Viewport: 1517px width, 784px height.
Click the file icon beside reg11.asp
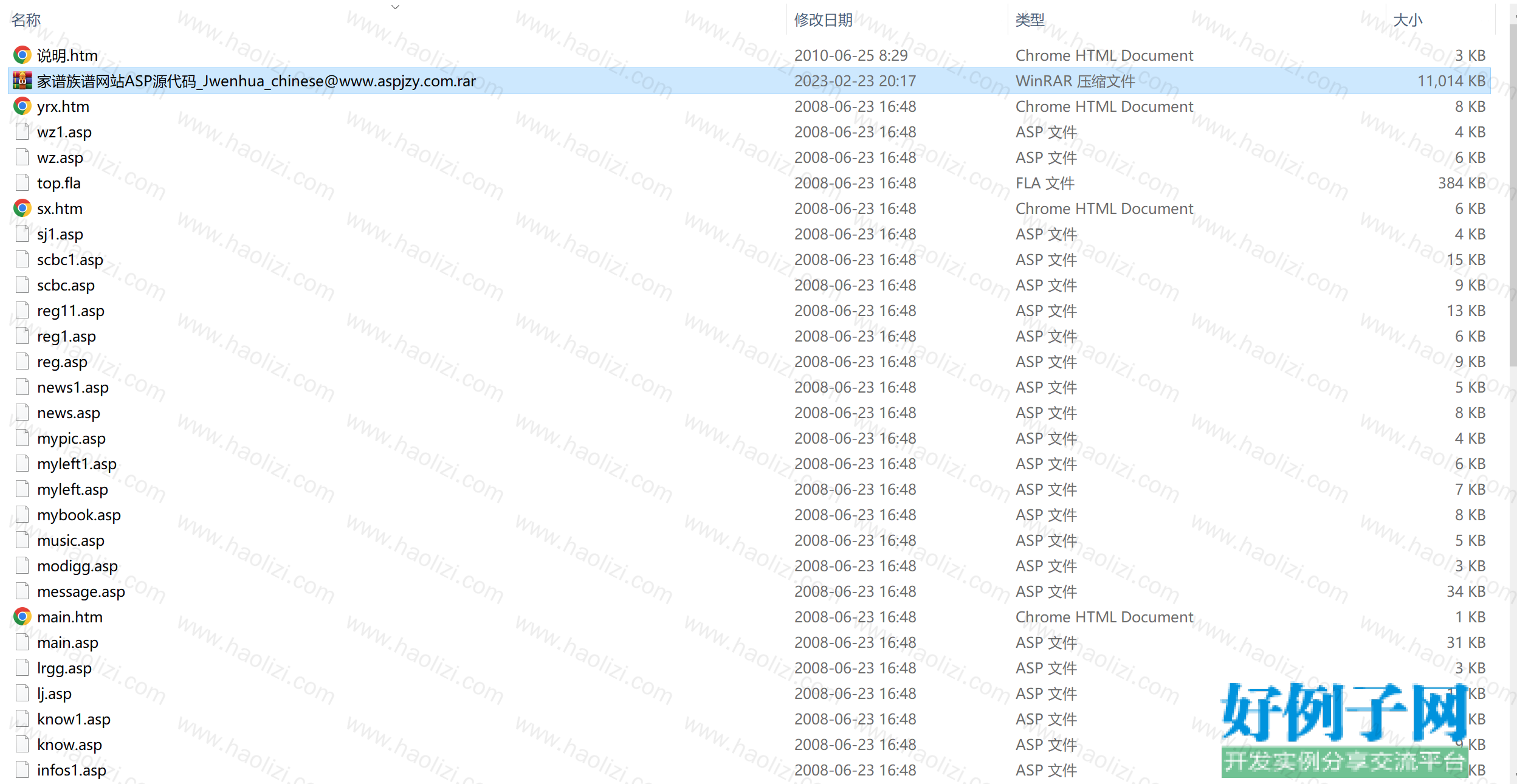tap(22, 311)
